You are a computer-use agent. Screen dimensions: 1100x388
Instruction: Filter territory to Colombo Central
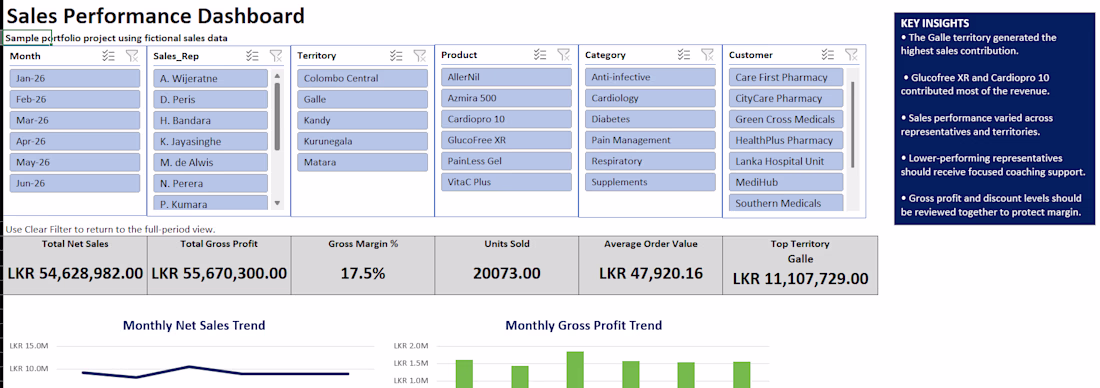pyautogui.click(x=363, y=79)
